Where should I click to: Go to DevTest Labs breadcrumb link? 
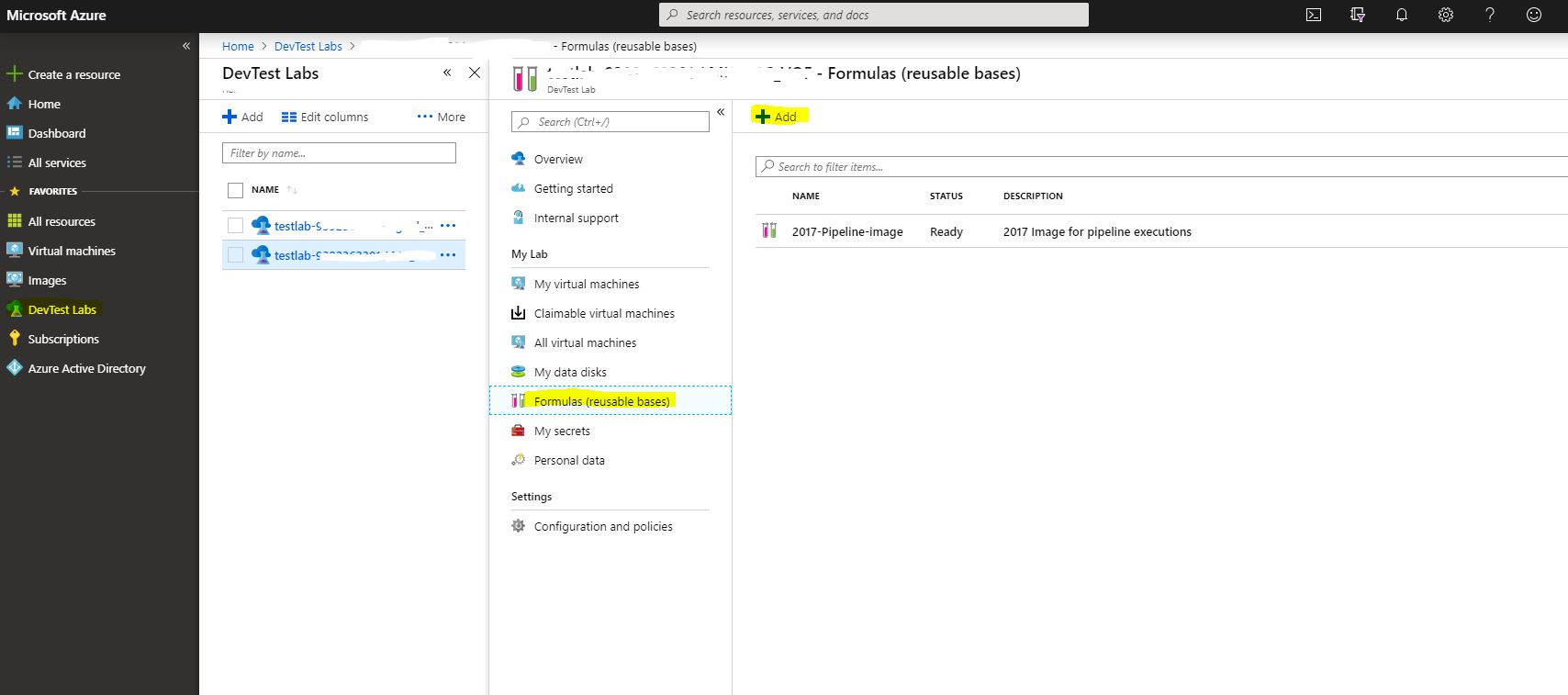coord(308,46)
